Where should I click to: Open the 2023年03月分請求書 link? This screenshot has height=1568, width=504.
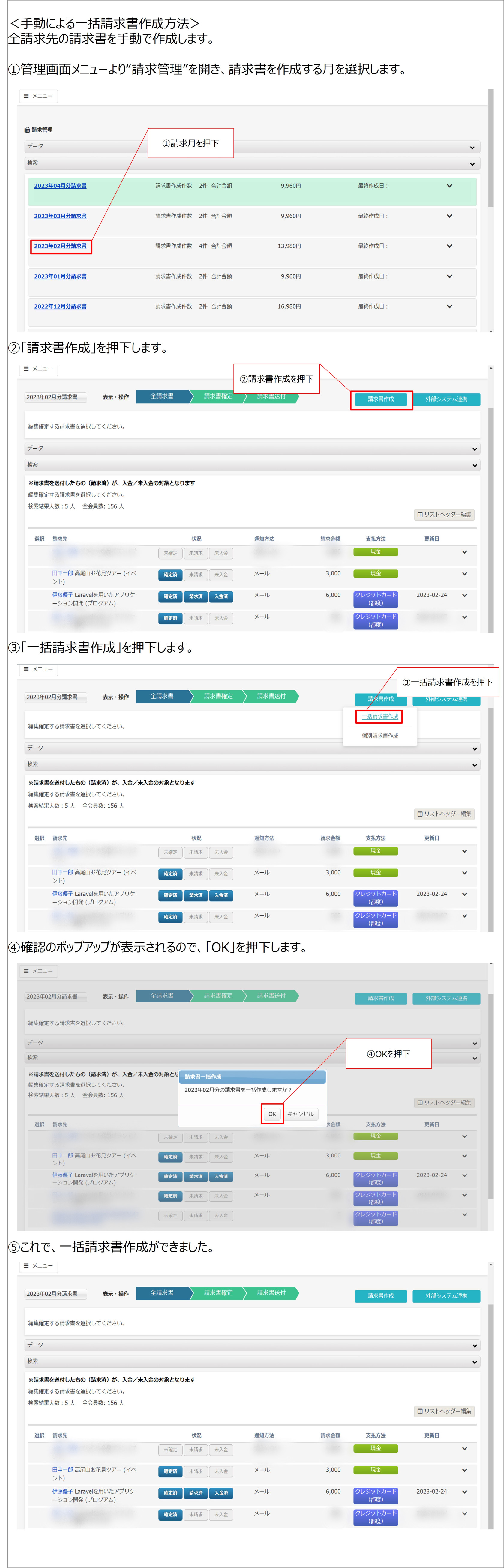click(60, 216)
